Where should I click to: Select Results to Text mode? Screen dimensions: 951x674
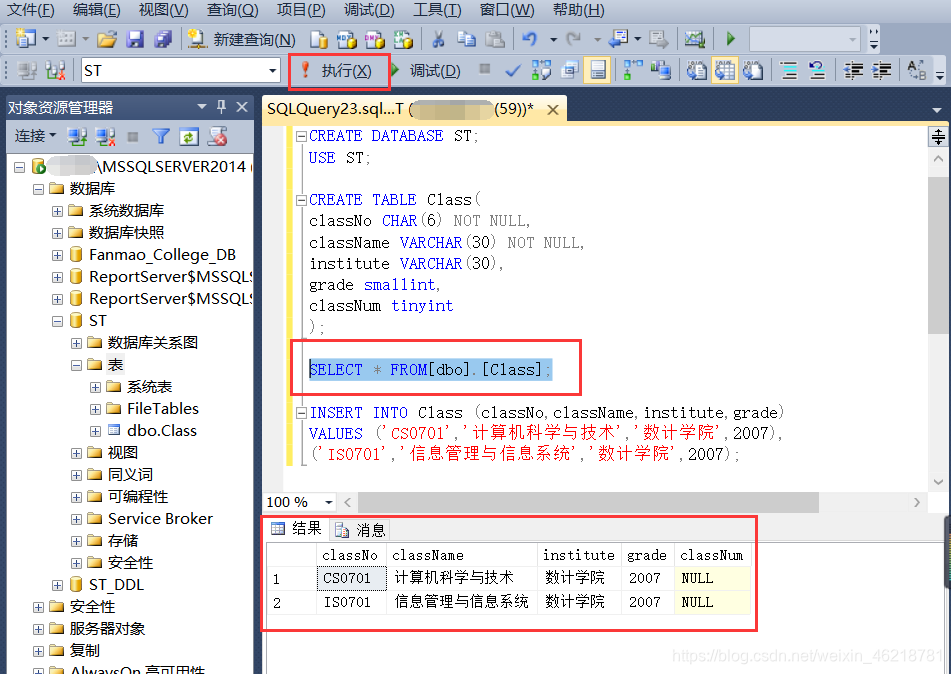[696, 71]
